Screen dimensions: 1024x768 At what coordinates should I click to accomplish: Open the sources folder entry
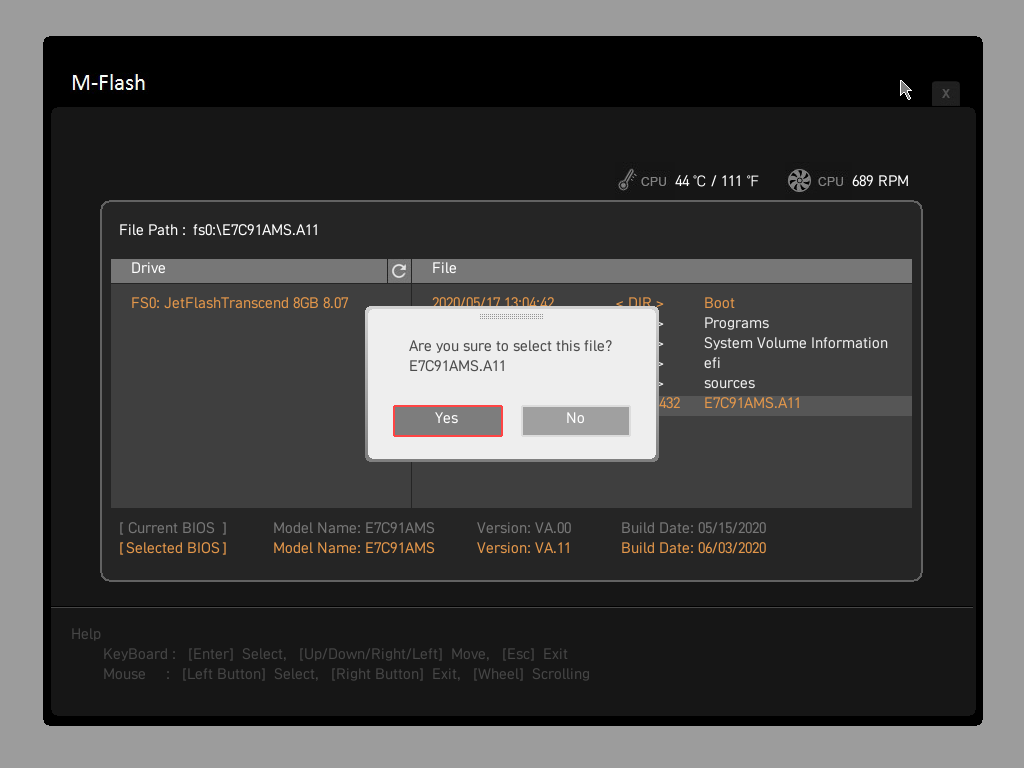pyautogui.click(x=729, y=383)
